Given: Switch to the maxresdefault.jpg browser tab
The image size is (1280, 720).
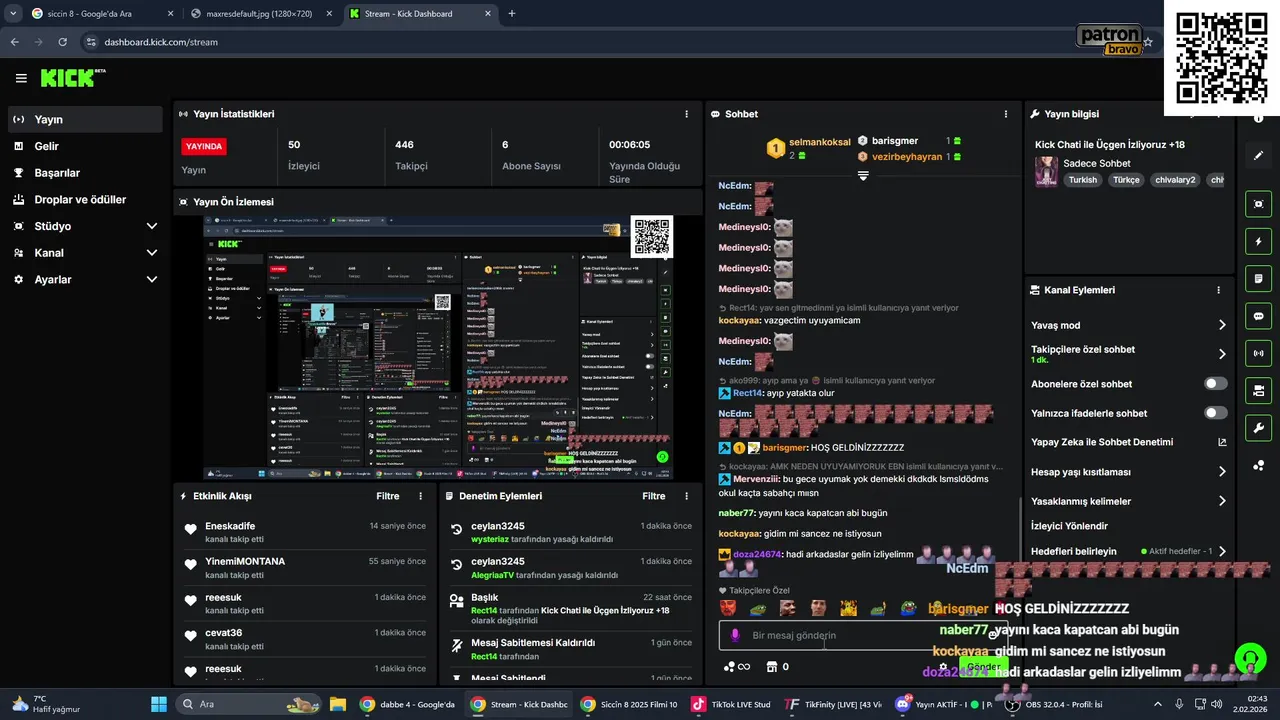Looking at the screenshot, I should 260,14.
